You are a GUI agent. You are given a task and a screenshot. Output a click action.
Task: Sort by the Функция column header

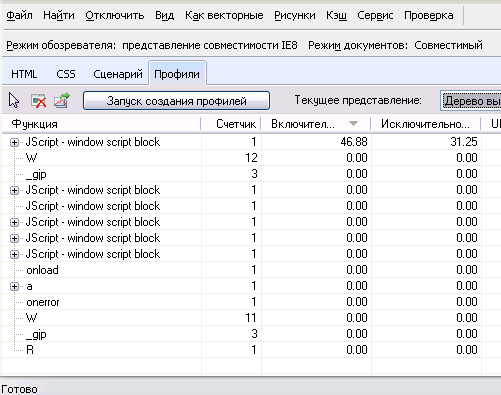(x=101, y=124)
